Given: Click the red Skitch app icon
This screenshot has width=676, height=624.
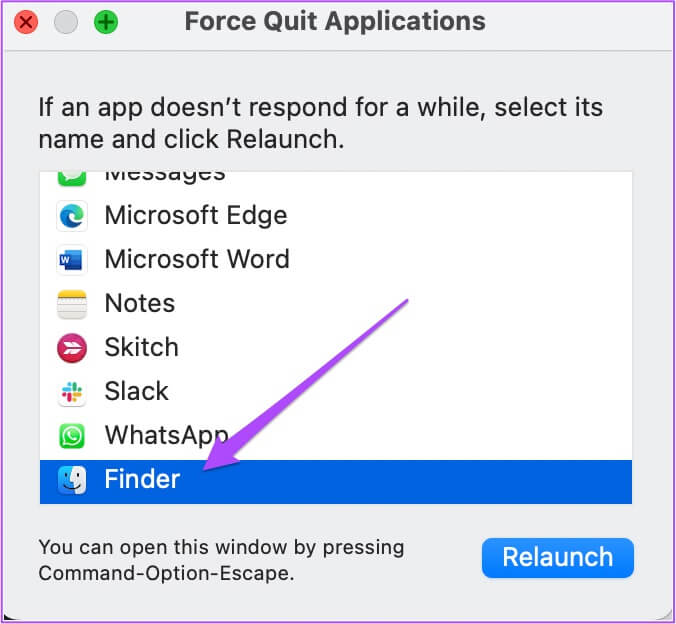Looking at the screenshot, I should pyautogui.click(x=73, y=348).
